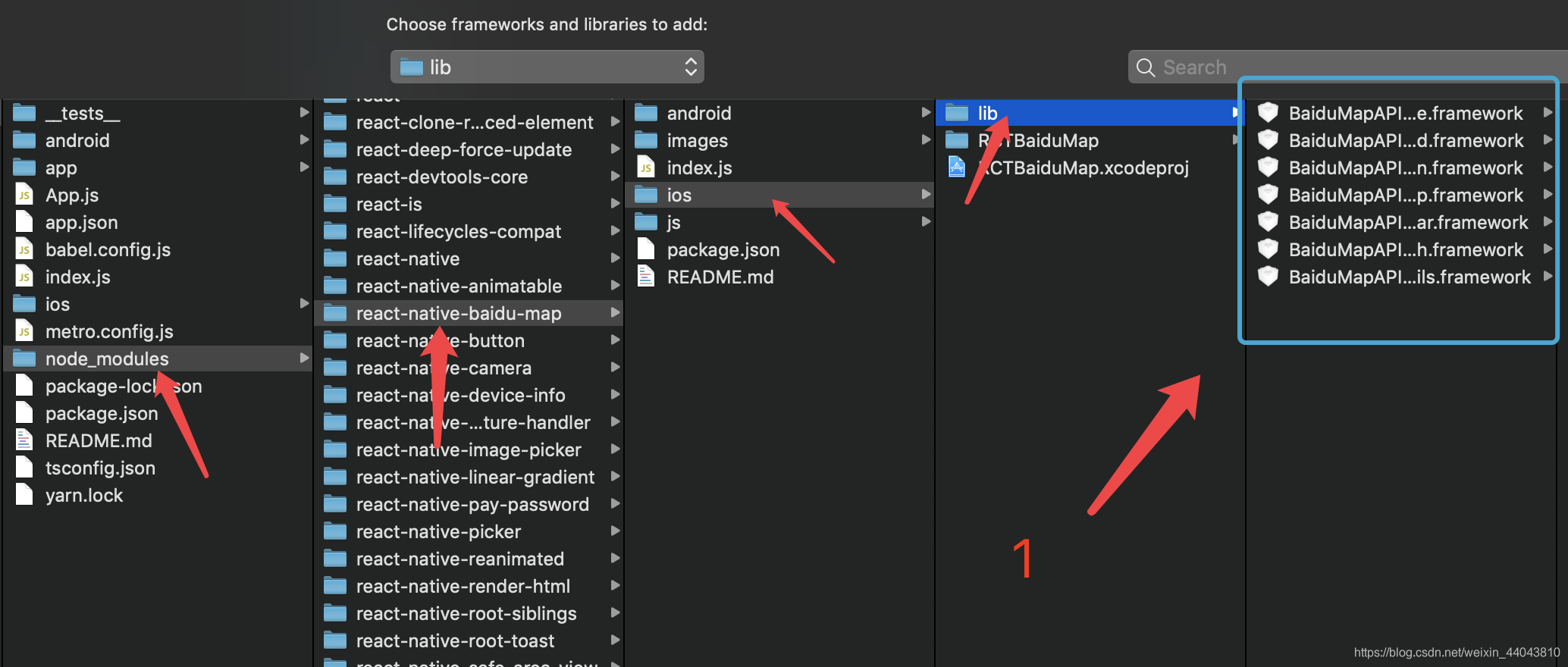Select react-native-reanimated folder
This screenshot has width=1568, height=667.
(469, 559)
